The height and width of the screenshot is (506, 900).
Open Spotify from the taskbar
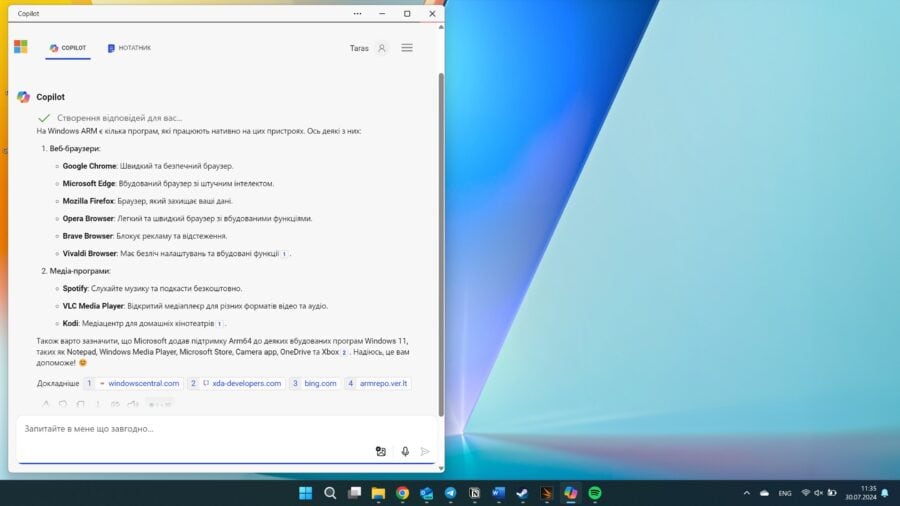click(595, 493)
